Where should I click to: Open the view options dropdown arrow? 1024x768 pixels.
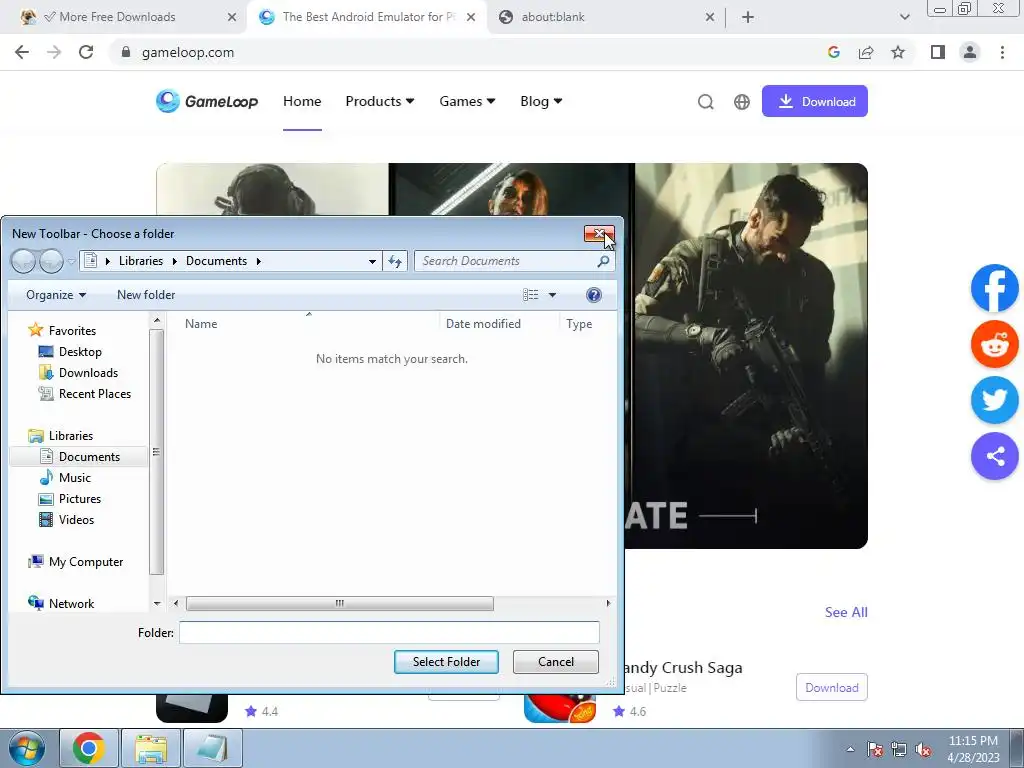pyautogui.click(x=552, y=295)
